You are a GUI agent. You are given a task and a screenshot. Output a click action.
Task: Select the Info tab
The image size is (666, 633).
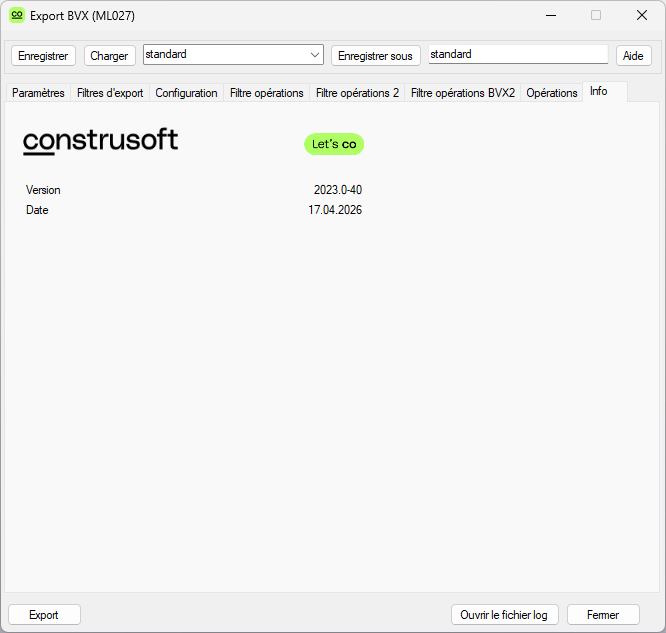605,91
